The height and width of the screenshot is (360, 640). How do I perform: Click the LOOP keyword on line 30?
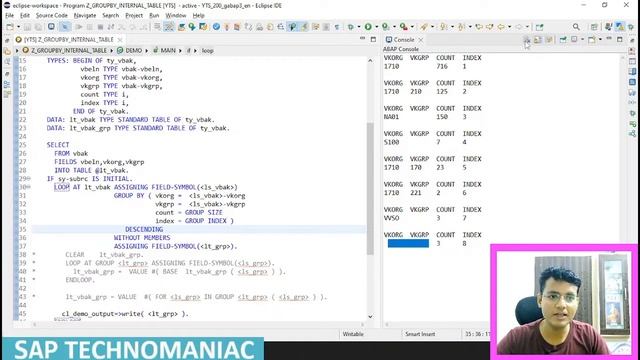[x=62, y=187]
